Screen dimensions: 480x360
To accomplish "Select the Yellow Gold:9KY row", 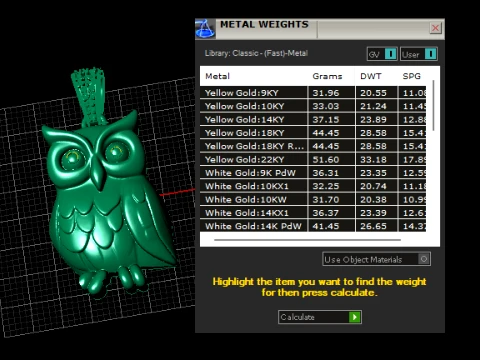I will click(x=313, y=93).
